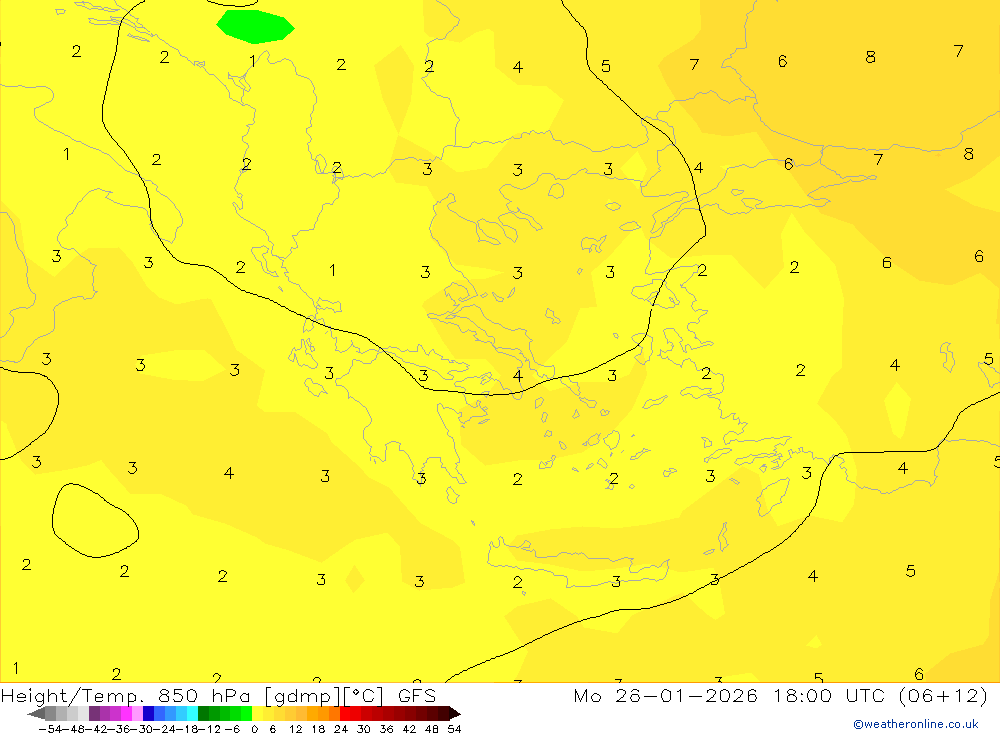The height and width of the screenshot is (733, 1000).
Task: Click the "36" legend scale label
Action: click(386, 729)
